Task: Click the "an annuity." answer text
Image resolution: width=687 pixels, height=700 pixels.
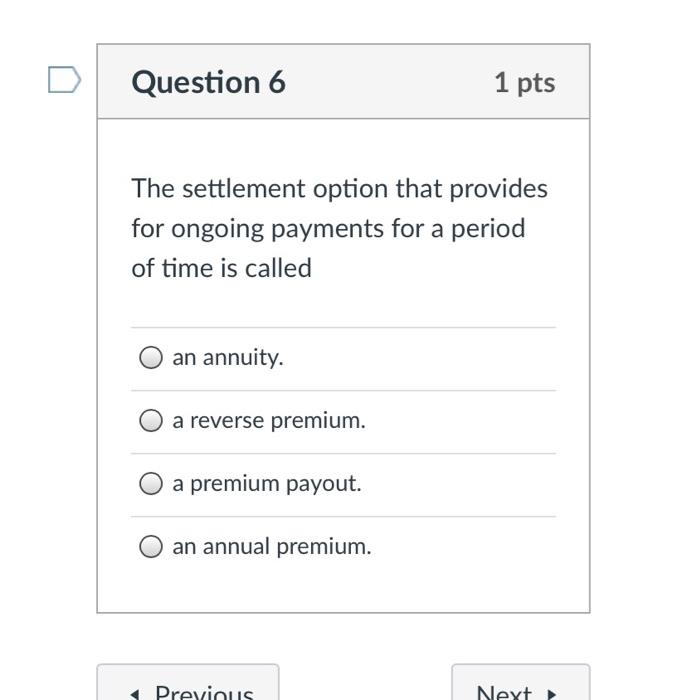Action: point(228,358)
